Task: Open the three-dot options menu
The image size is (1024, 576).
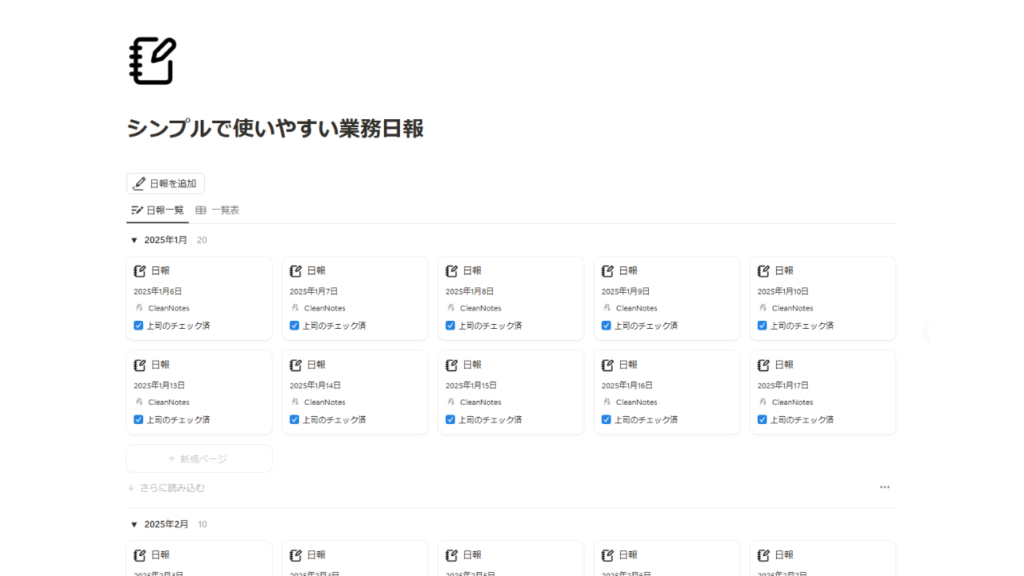Action: pyautogui.click(x=885, y=487)
